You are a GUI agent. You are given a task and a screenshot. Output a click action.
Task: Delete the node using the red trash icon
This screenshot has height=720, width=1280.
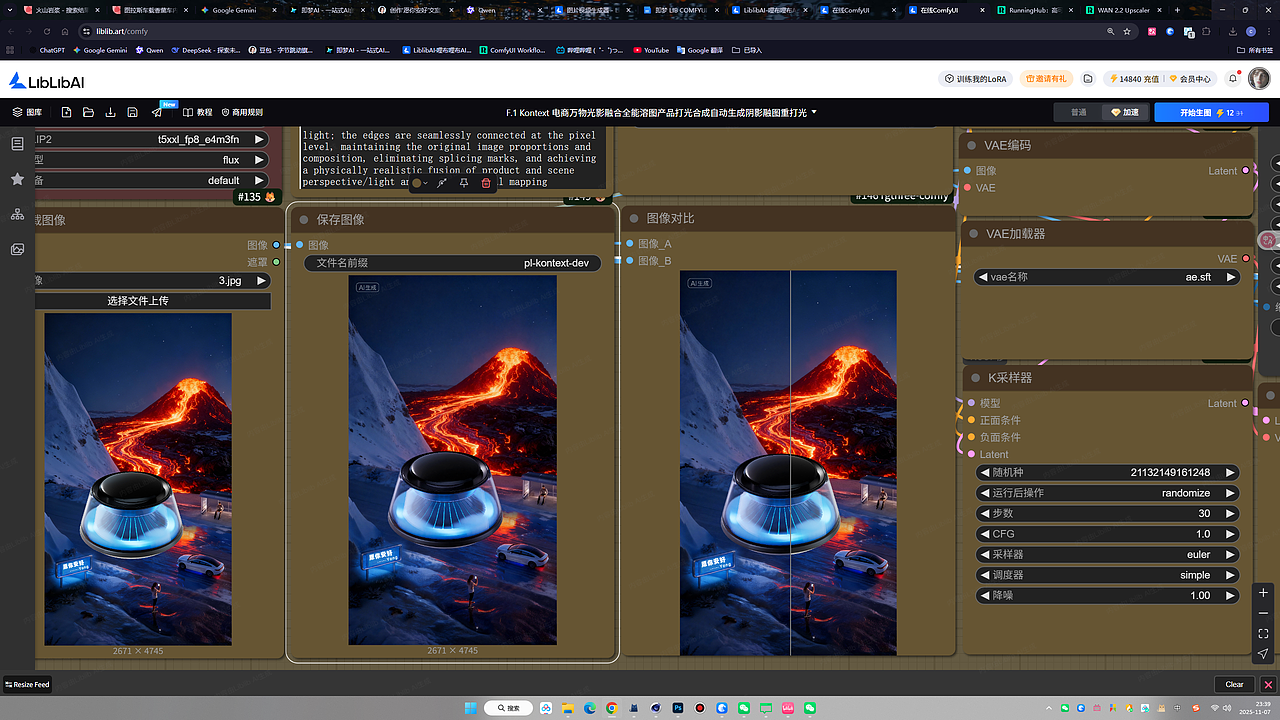tap(486, 182)
